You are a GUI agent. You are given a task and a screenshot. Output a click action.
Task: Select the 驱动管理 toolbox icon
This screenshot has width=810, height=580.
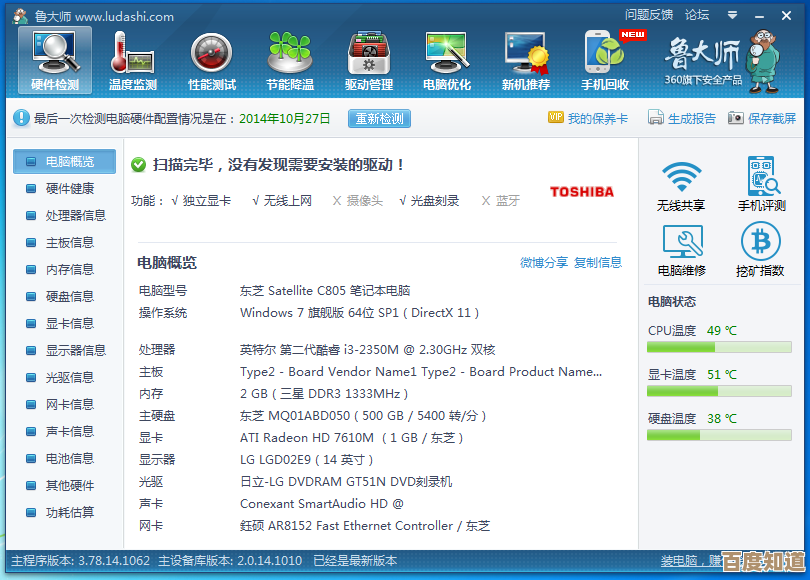click(x=368, y=52)
